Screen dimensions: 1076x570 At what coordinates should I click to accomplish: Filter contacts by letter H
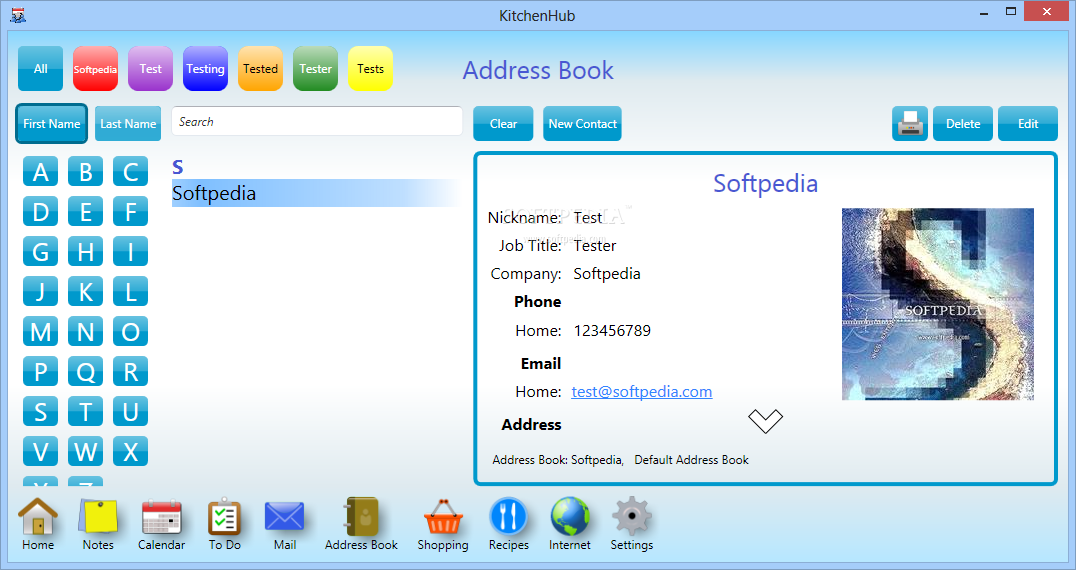[85, 251]
